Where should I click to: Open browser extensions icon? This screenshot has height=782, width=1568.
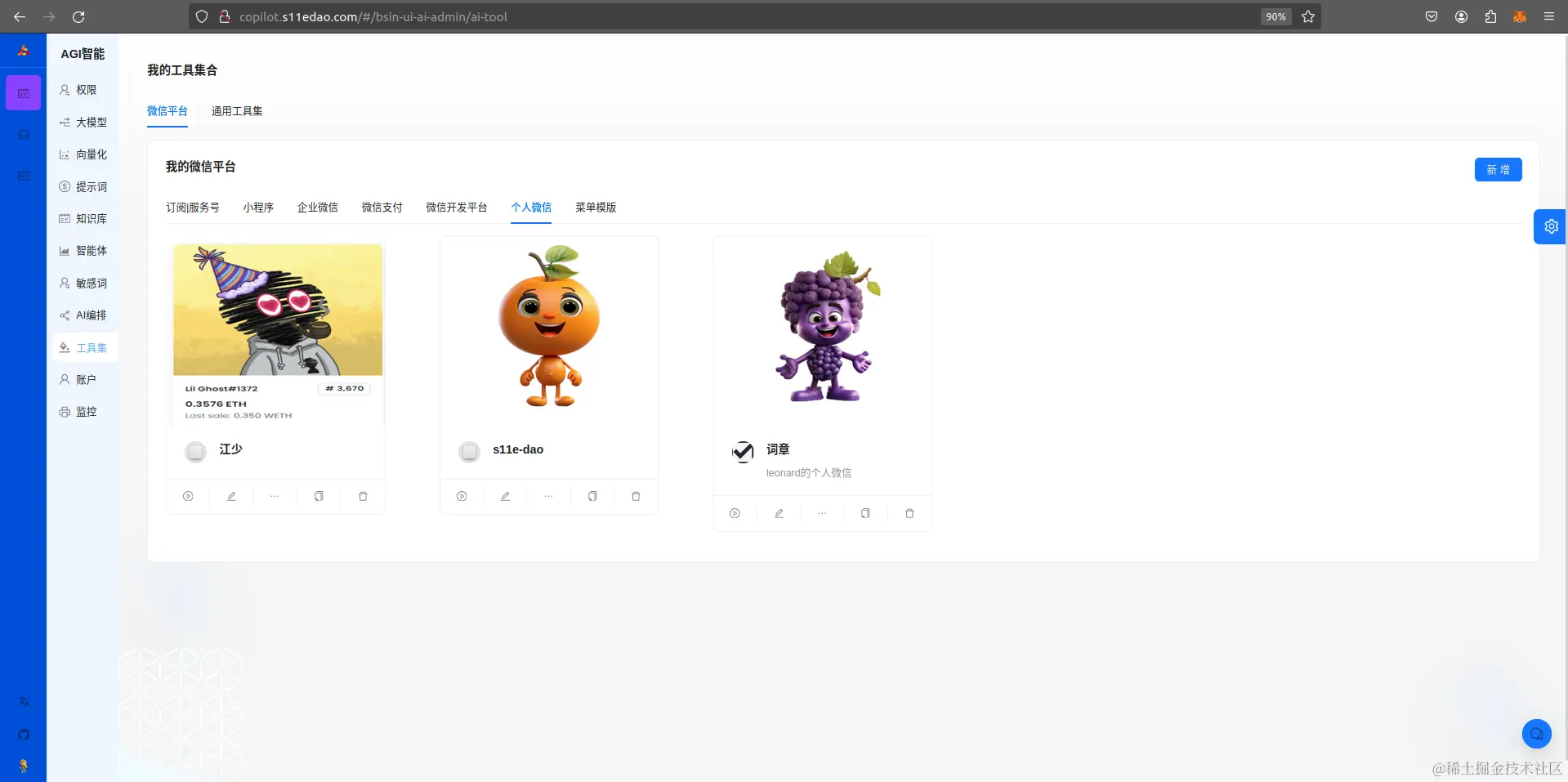click(x=1490, y=16)
